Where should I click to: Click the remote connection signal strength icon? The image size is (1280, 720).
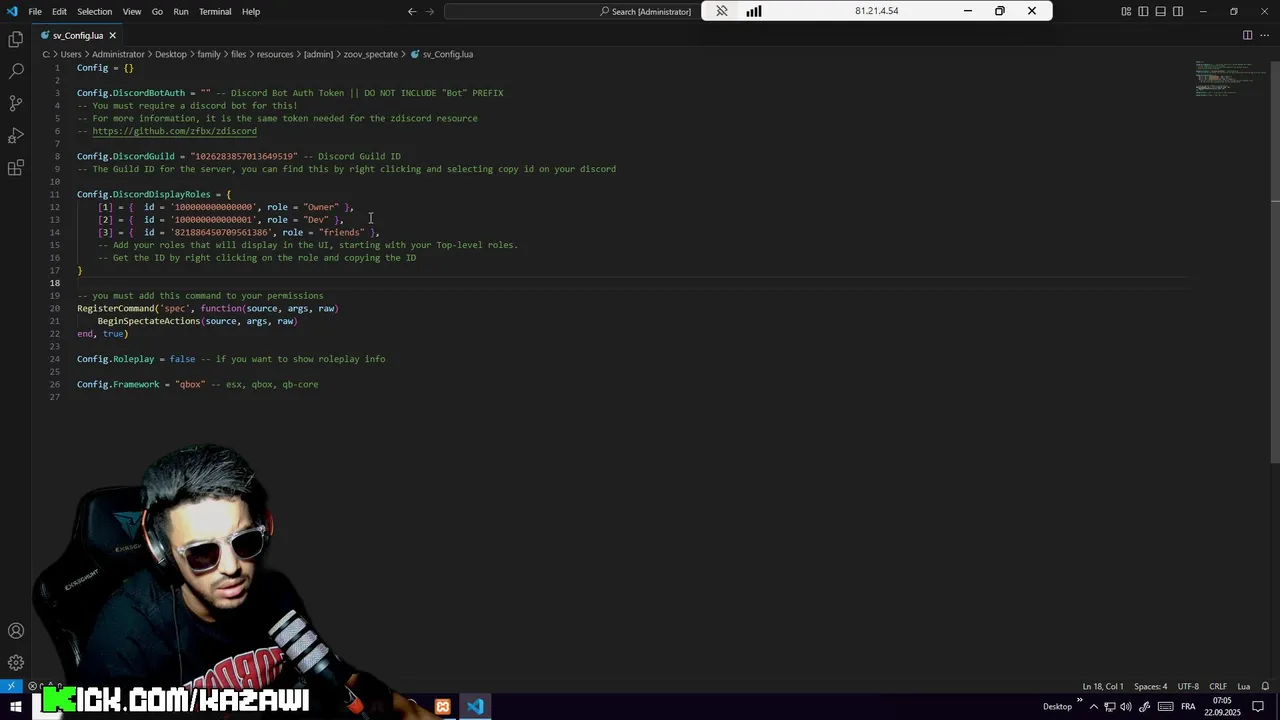click(753, 11)
